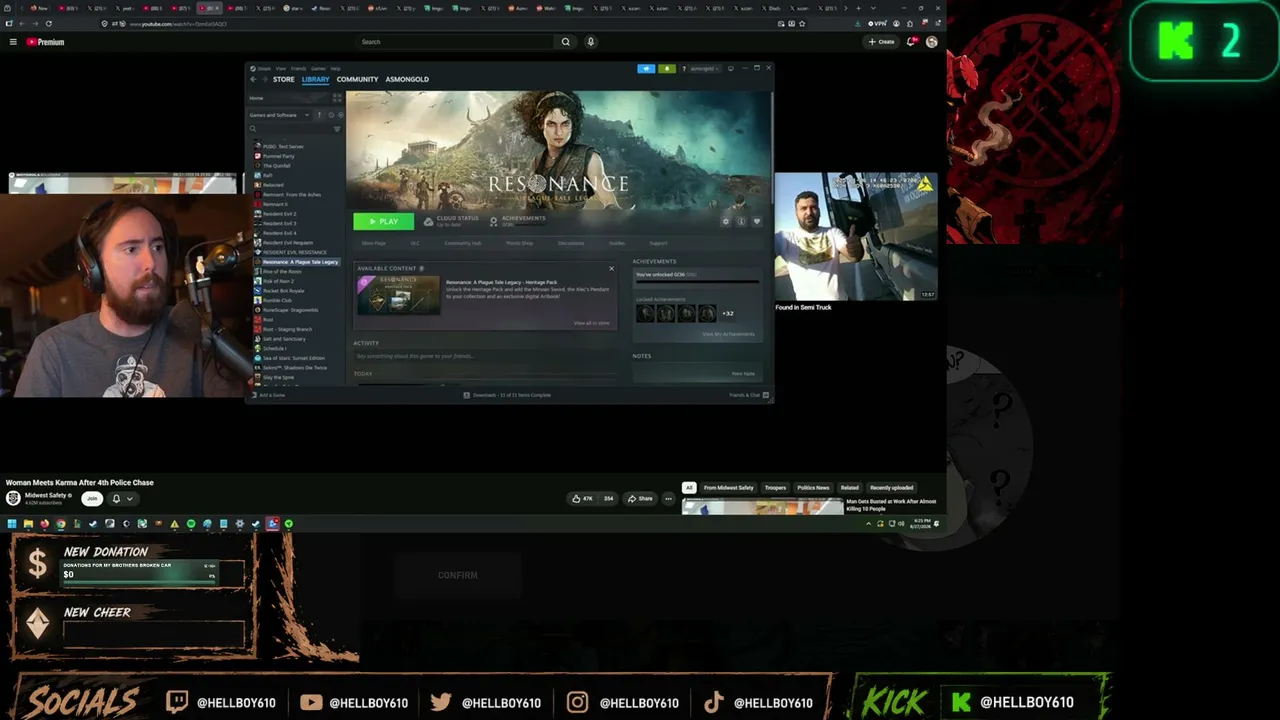Dislike the YouTube video
This screenshot has height=720, width=1280.
606,498
